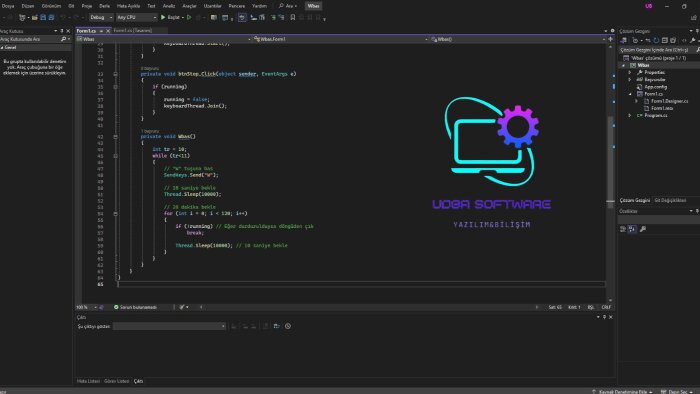Collapse the Wbas project node
This screenshot has height=394, width=700.
coord(624,65)
